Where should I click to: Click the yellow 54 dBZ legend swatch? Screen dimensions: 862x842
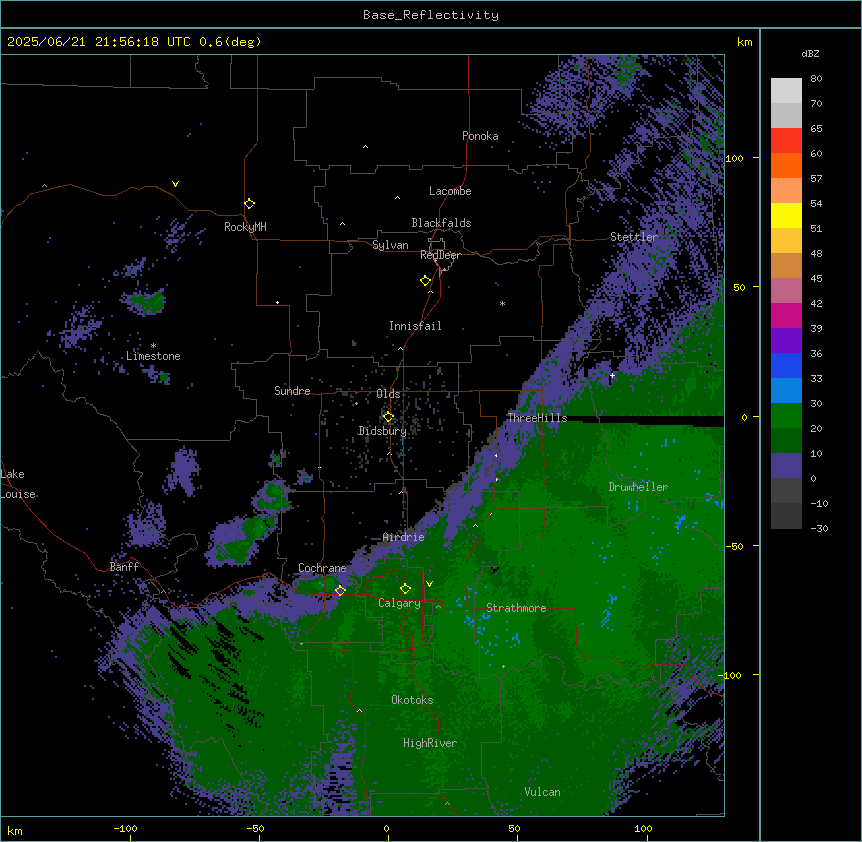pos(786,215)
